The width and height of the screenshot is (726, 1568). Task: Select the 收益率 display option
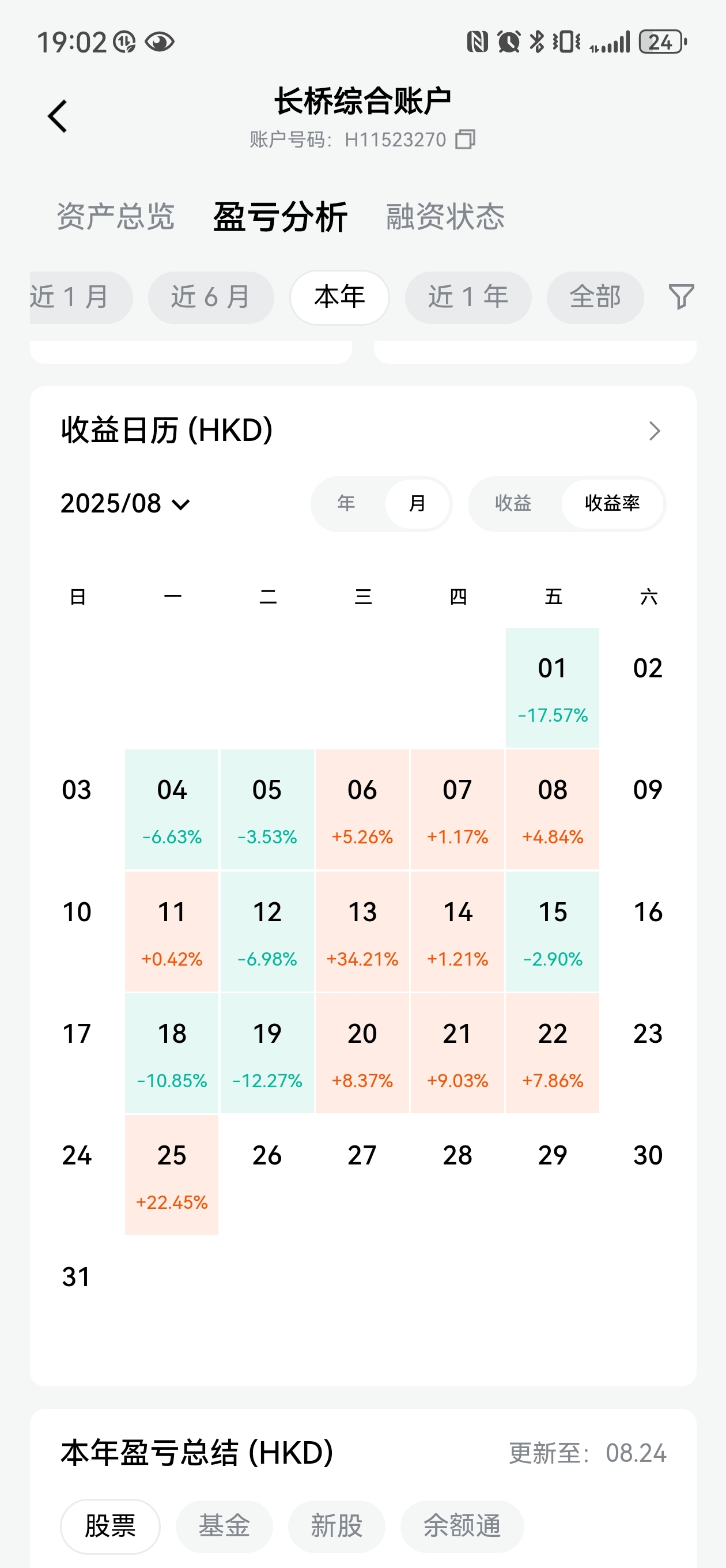coord(611,503)
